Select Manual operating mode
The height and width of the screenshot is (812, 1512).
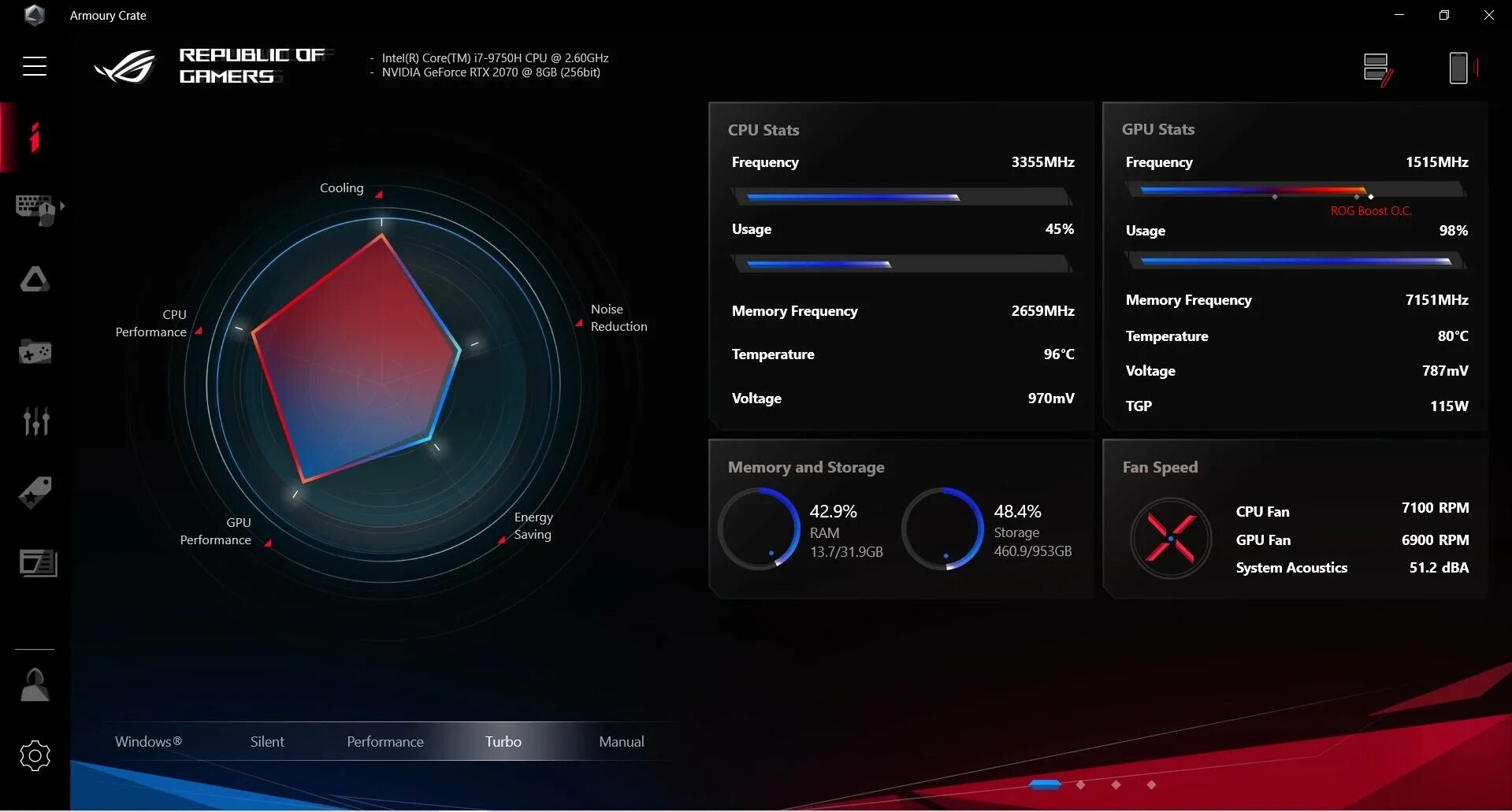click(622, 742)
